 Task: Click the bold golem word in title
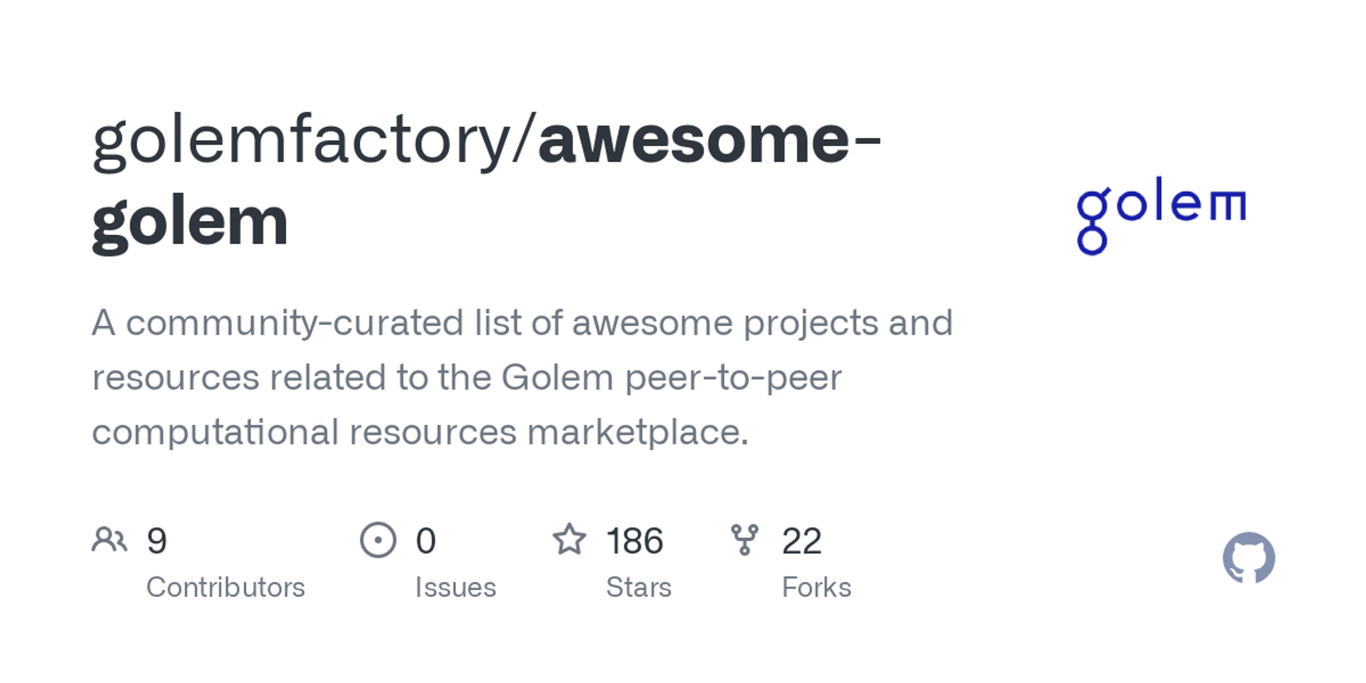click(x=190, y=221)
